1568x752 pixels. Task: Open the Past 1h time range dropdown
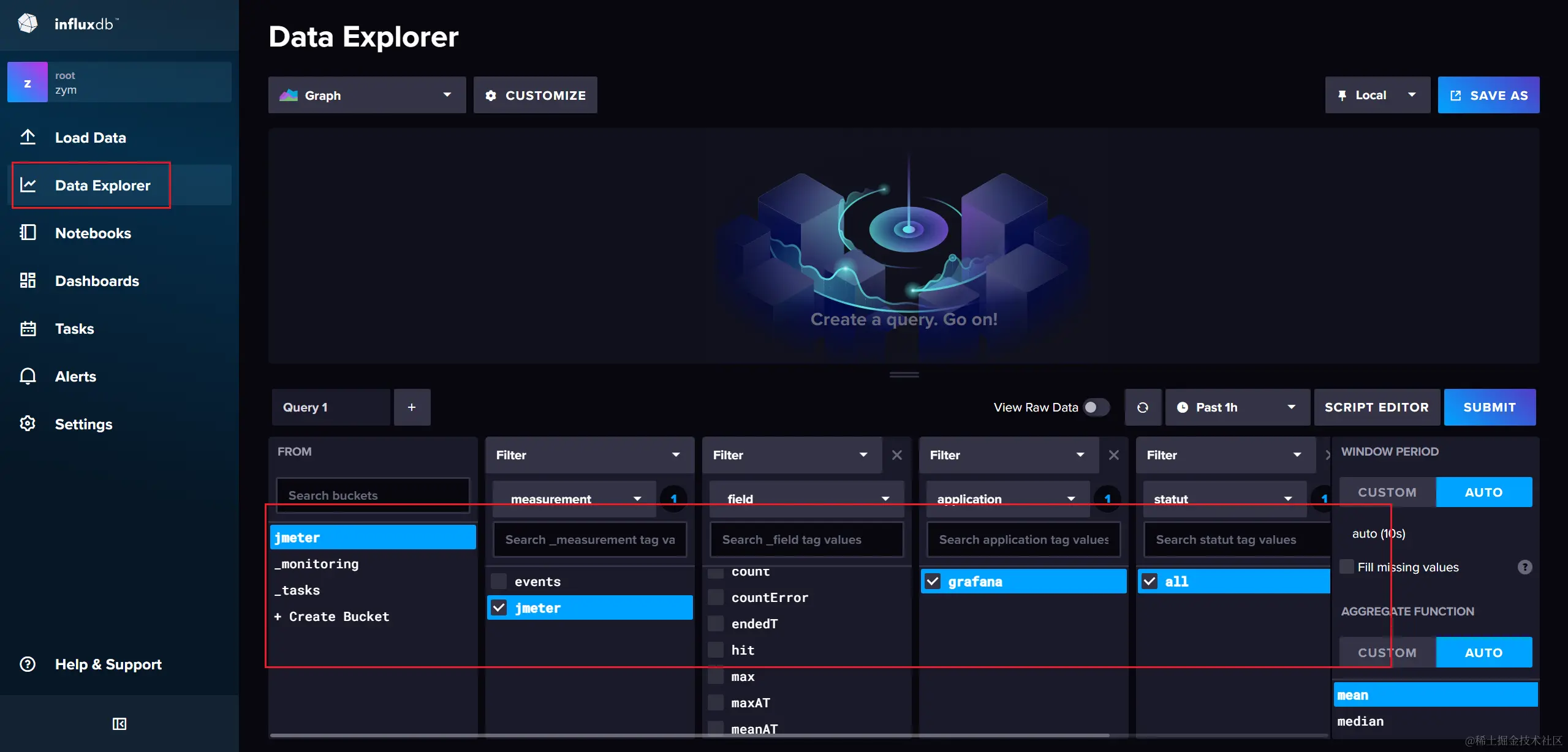point(1237,407)
